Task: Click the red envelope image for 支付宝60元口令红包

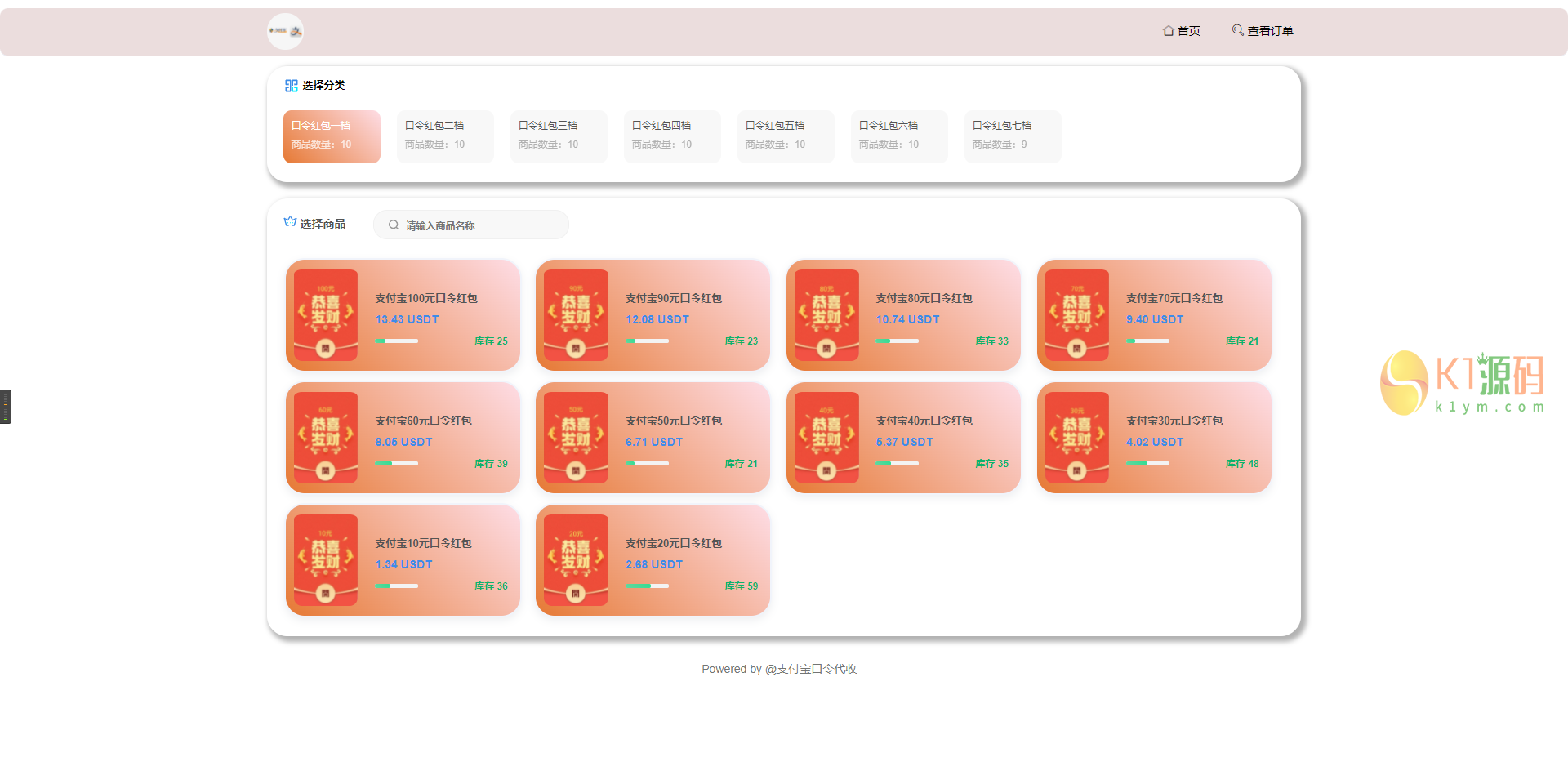Action: 326,438
